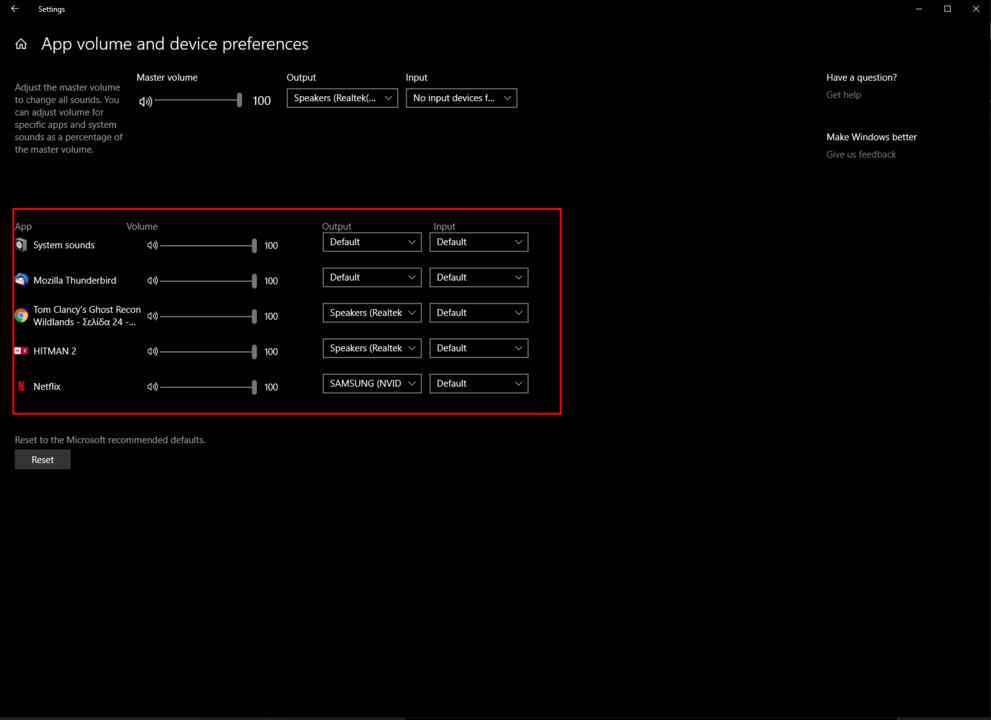Open Mozilla Thunderbird Output dropdown

(372, 278)
